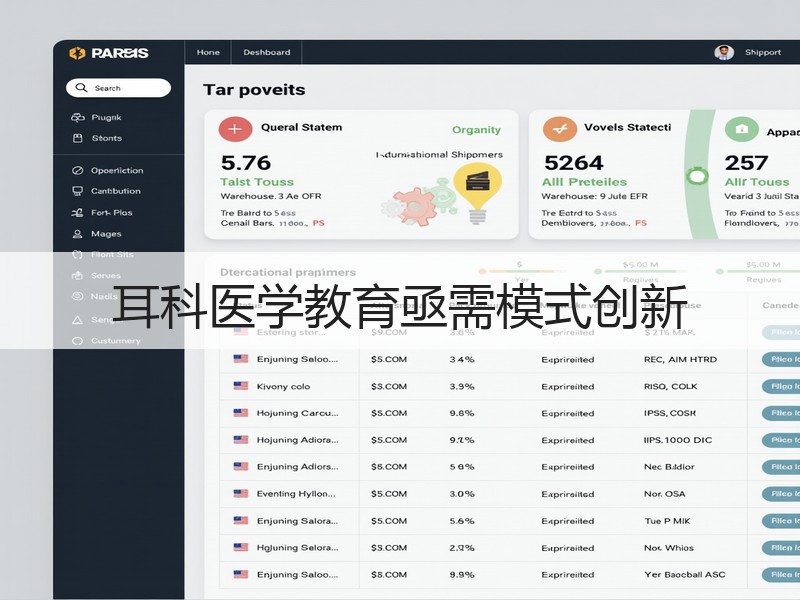
Task: Click the flag in Hojuning Adiora row
Action: click(x=241, y=439)
